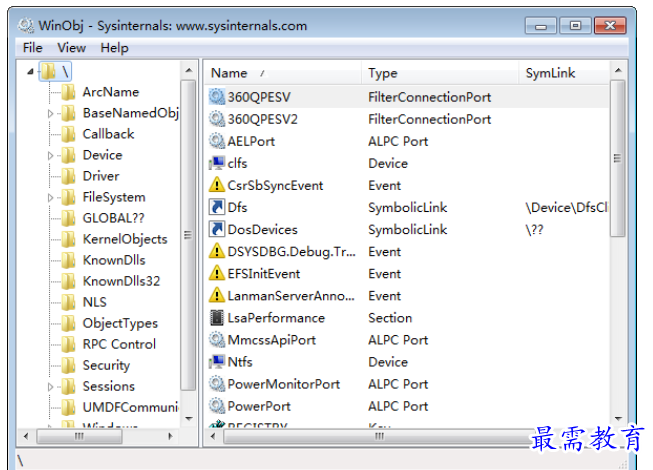Screen dimensions: 653x470
Task: Open the View menu
Action: [x=72, y=48]
